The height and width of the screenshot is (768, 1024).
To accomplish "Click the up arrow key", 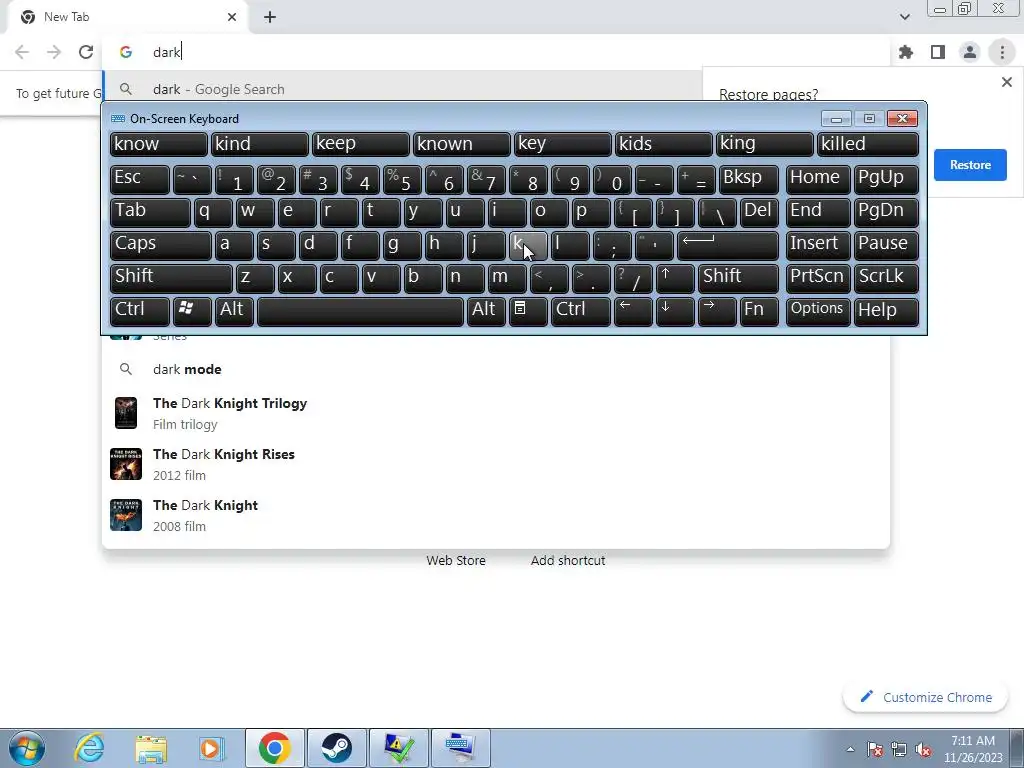I will tap(675, 278).
